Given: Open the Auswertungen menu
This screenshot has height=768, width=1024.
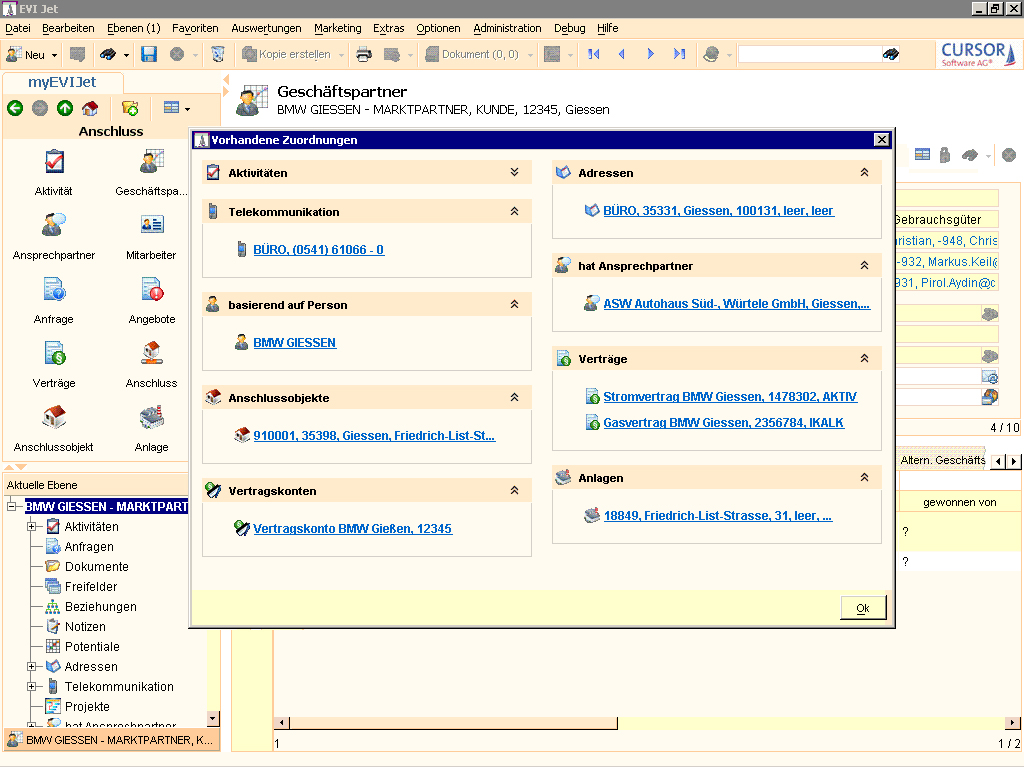Looking at the screenshot, I should (266, 28).
